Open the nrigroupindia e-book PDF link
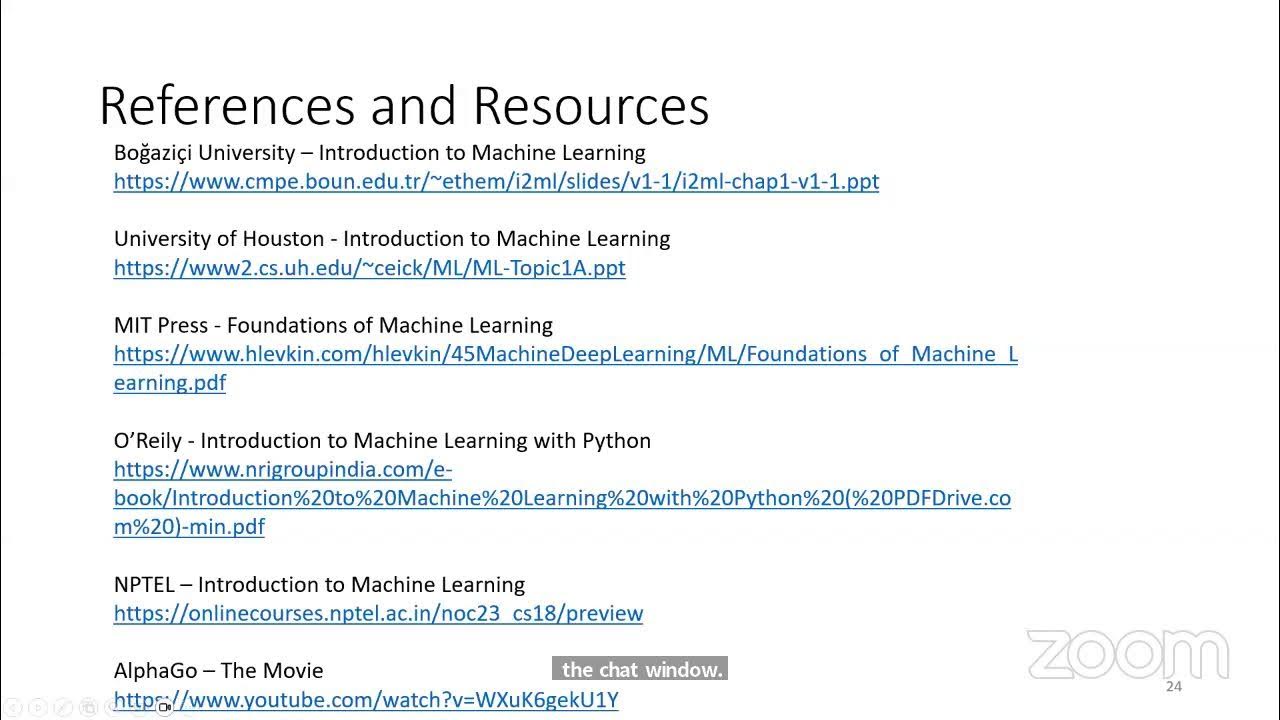 (561, 498)
